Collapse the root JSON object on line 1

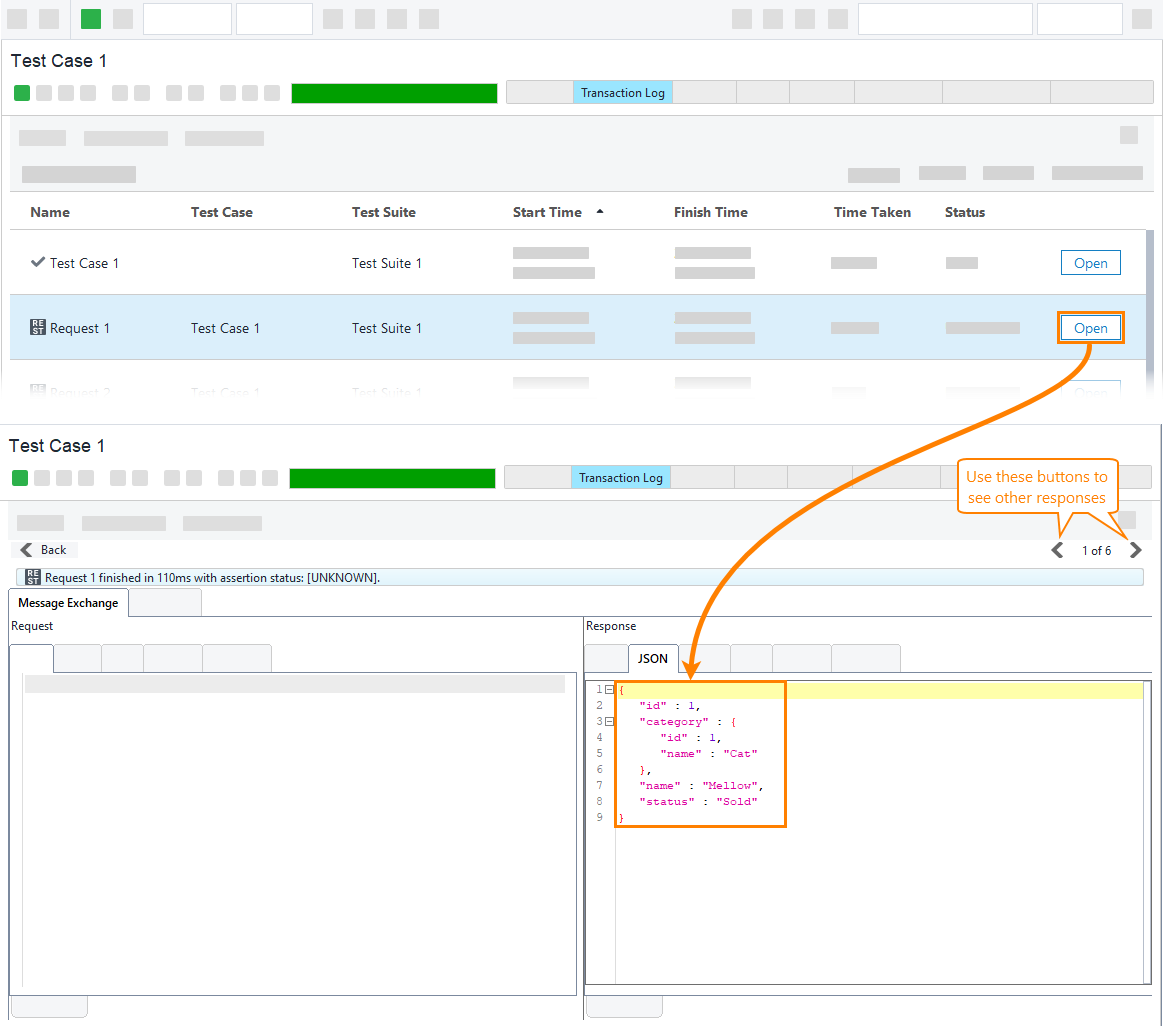[609, 689]
